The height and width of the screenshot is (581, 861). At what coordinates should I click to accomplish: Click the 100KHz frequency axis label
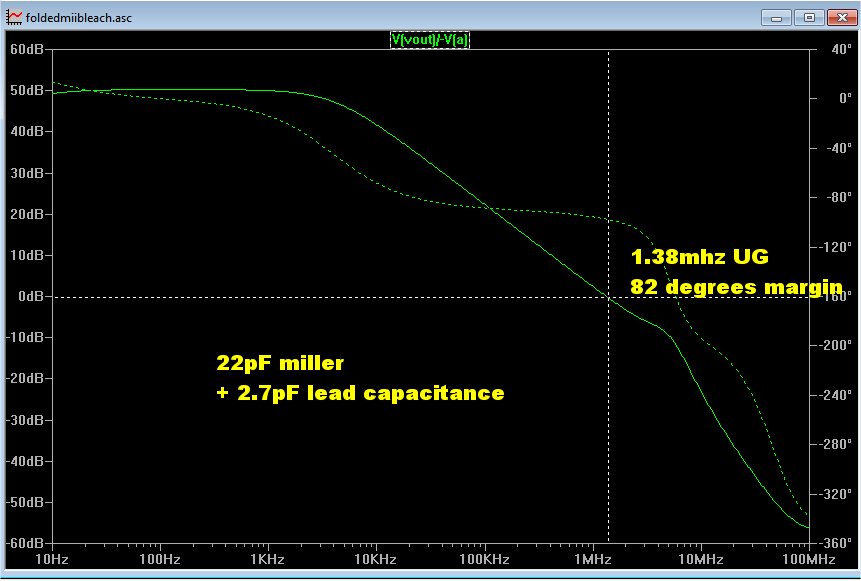pyautogui.click(x=485, y=560)
